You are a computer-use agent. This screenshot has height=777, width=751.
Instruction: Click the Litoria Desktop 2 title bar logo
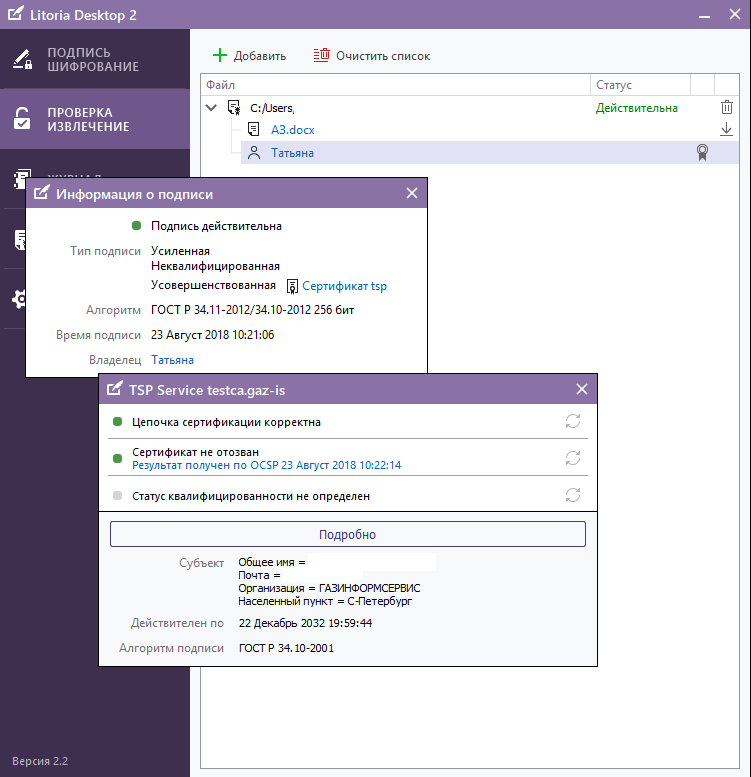pyautogui.click(x=15, y=13)
